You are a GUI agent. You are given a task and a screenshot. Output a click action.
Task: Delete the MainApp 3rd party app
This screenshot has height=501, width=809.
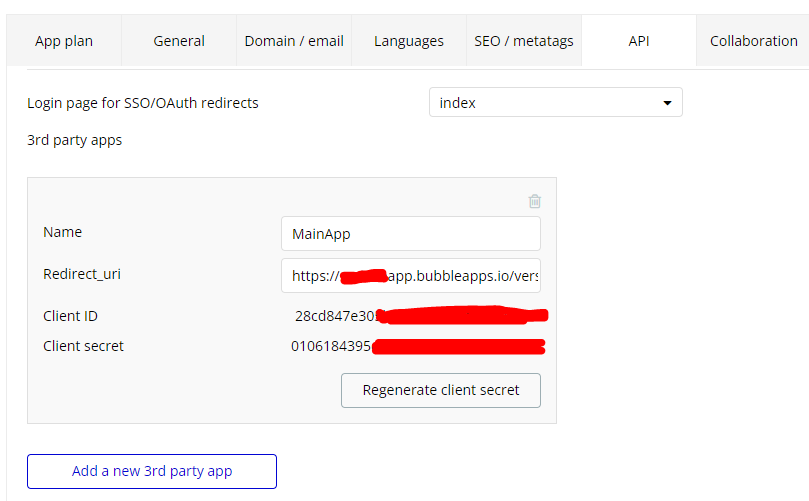535,201
